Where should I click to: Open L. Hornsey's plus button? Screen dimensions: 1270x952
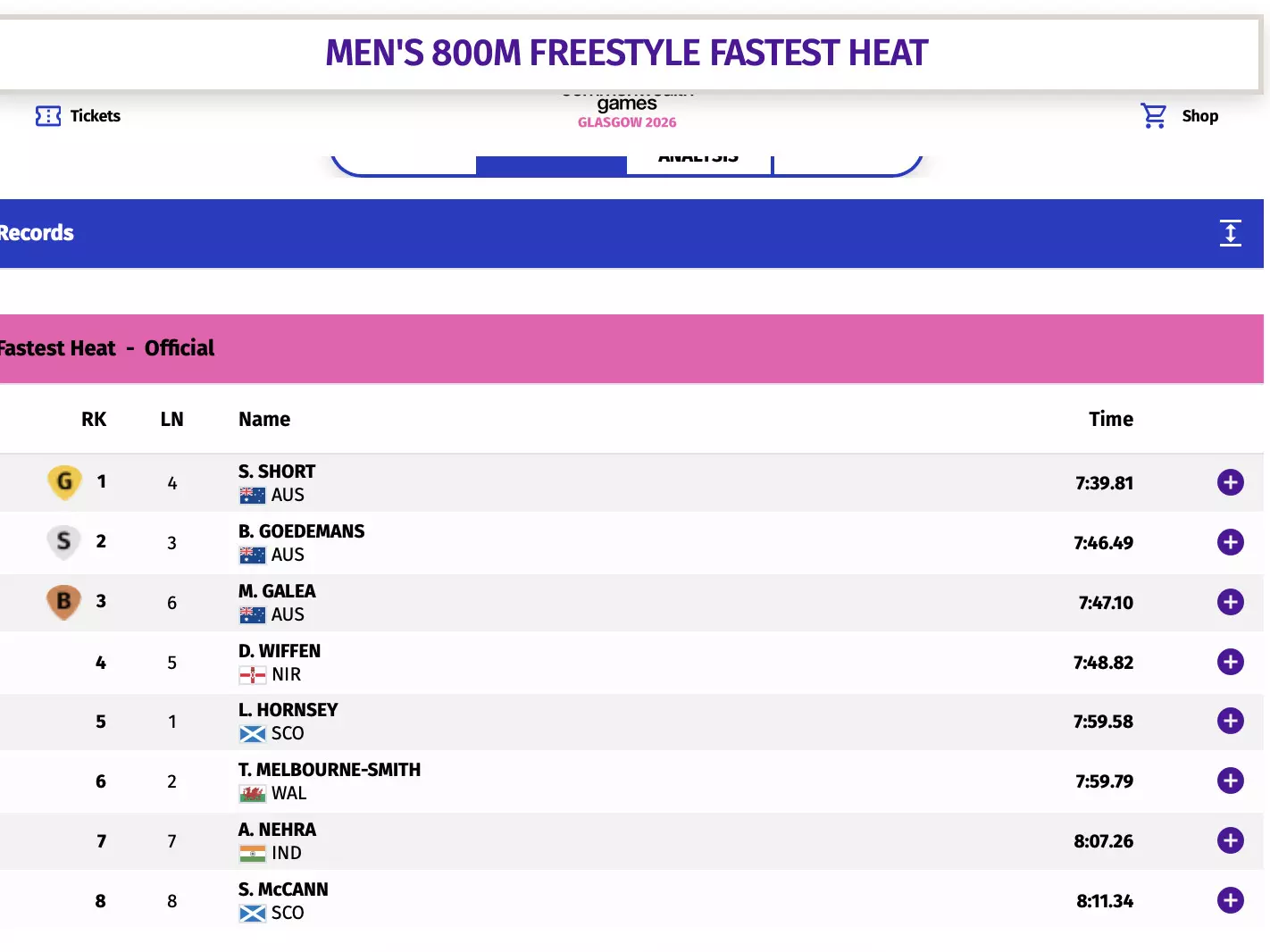tap(1230, 721)
